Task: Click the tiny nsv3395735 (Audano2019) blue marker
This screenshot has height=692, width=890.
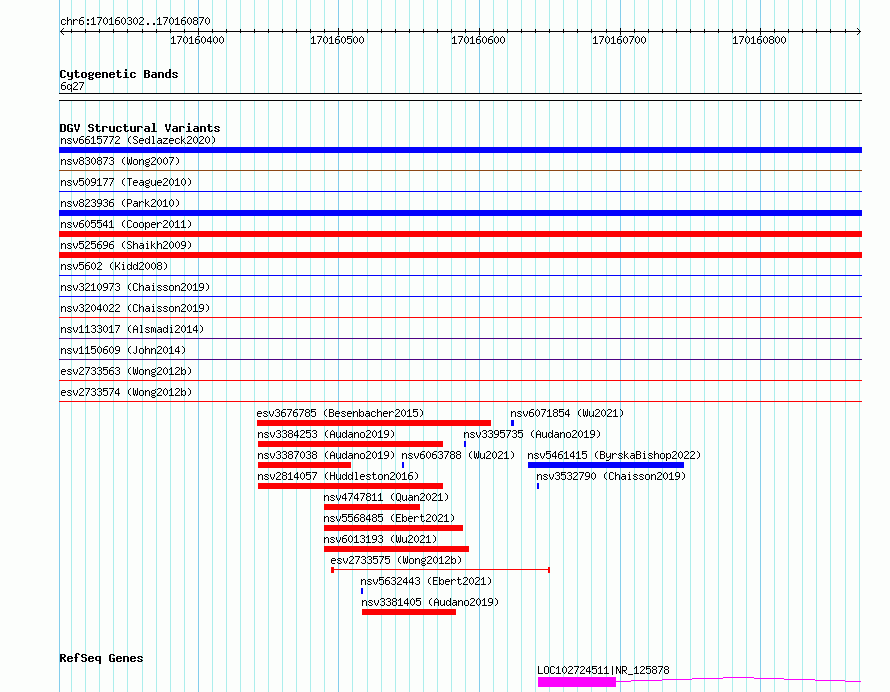Action: pos(465,444)
